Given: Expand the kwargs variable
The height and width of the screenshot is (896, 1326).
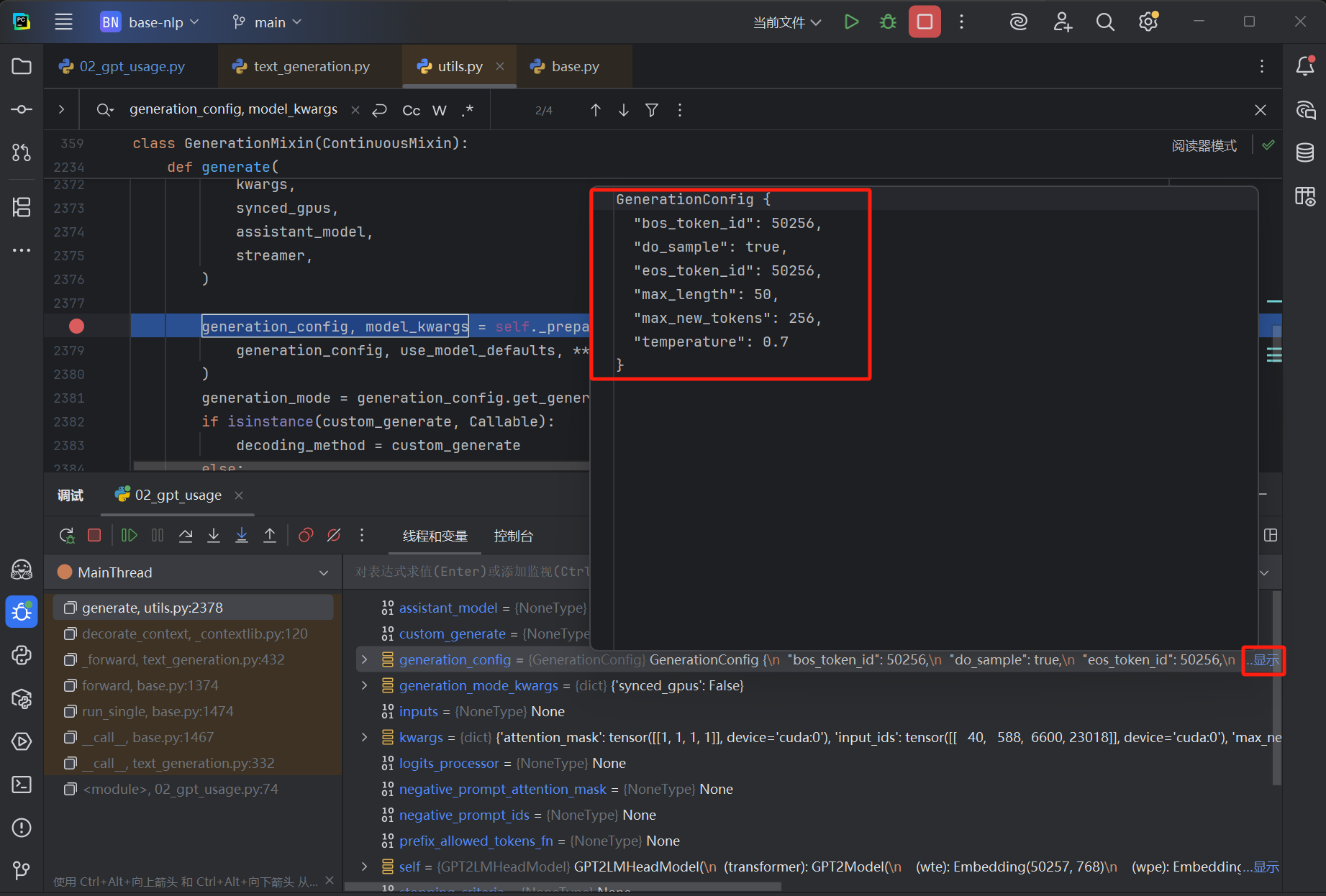Looking at the screenshot, I should pos(363,737).
